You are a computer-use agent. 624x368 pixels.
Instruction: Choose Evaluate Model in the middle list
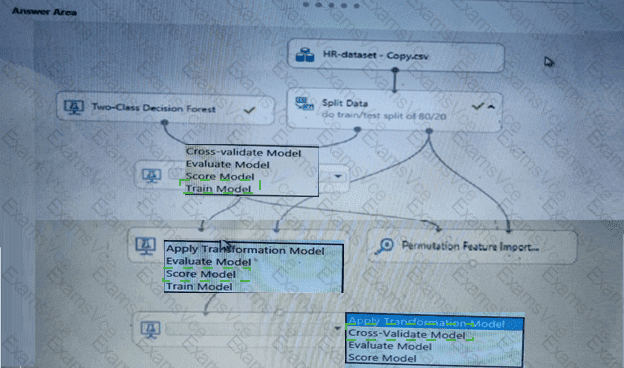tap(209, 261)
